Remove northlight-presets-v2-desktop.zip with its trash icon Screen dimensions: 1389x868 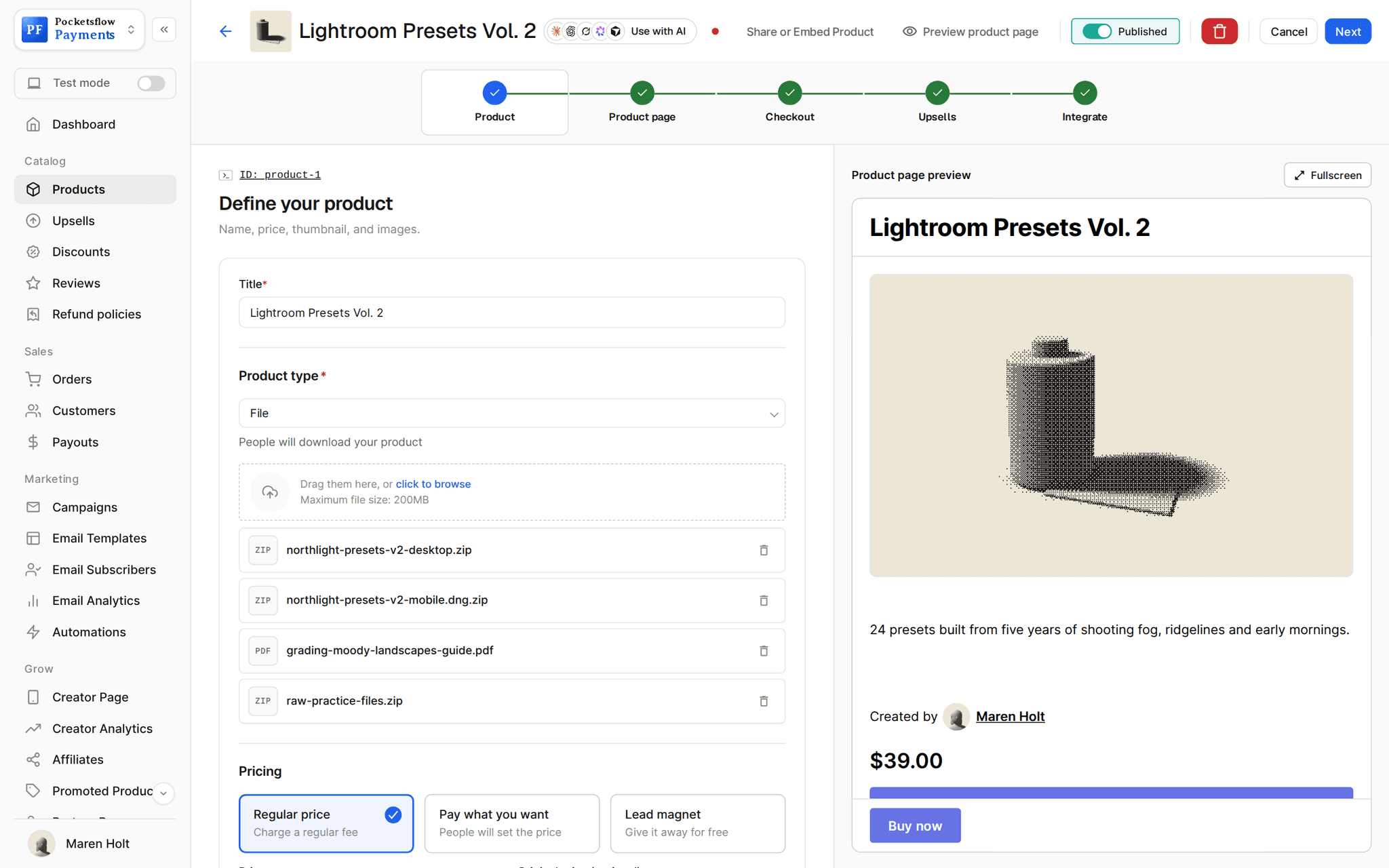click(764, 550)
